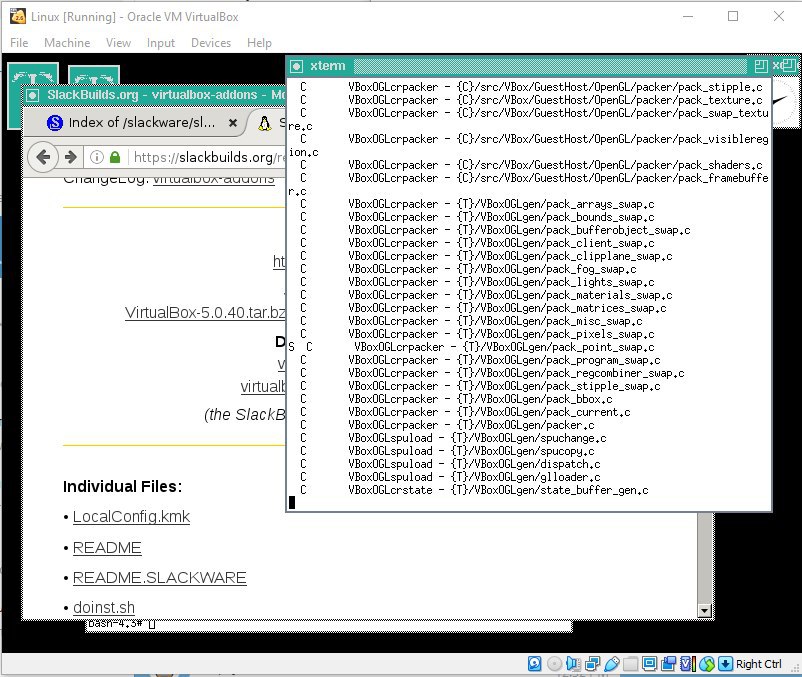
Task: Click the 'Individual Files:' heading
Action: [122, 486]
